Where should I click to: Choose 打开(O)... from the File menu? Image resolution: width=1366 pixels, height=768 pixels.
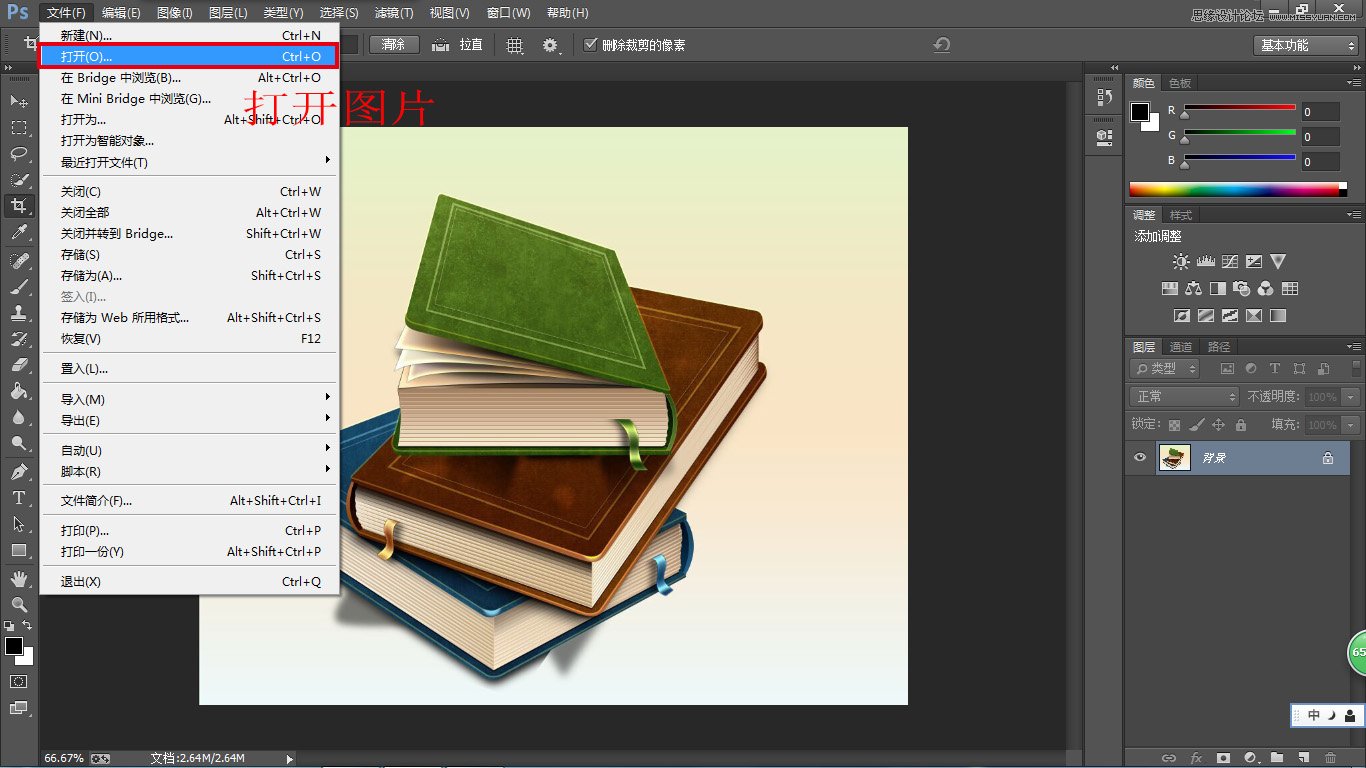pyautogui.click(x=190, y=57)
